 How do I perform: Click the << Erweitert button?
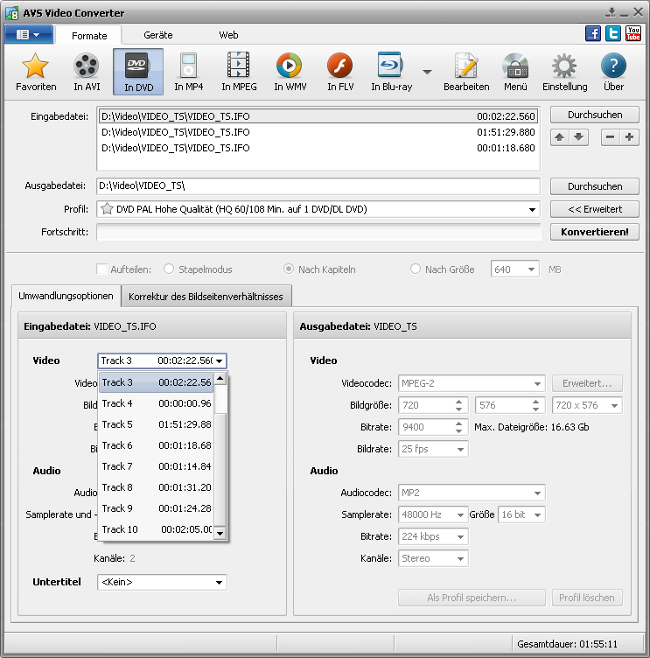(595, 209)
